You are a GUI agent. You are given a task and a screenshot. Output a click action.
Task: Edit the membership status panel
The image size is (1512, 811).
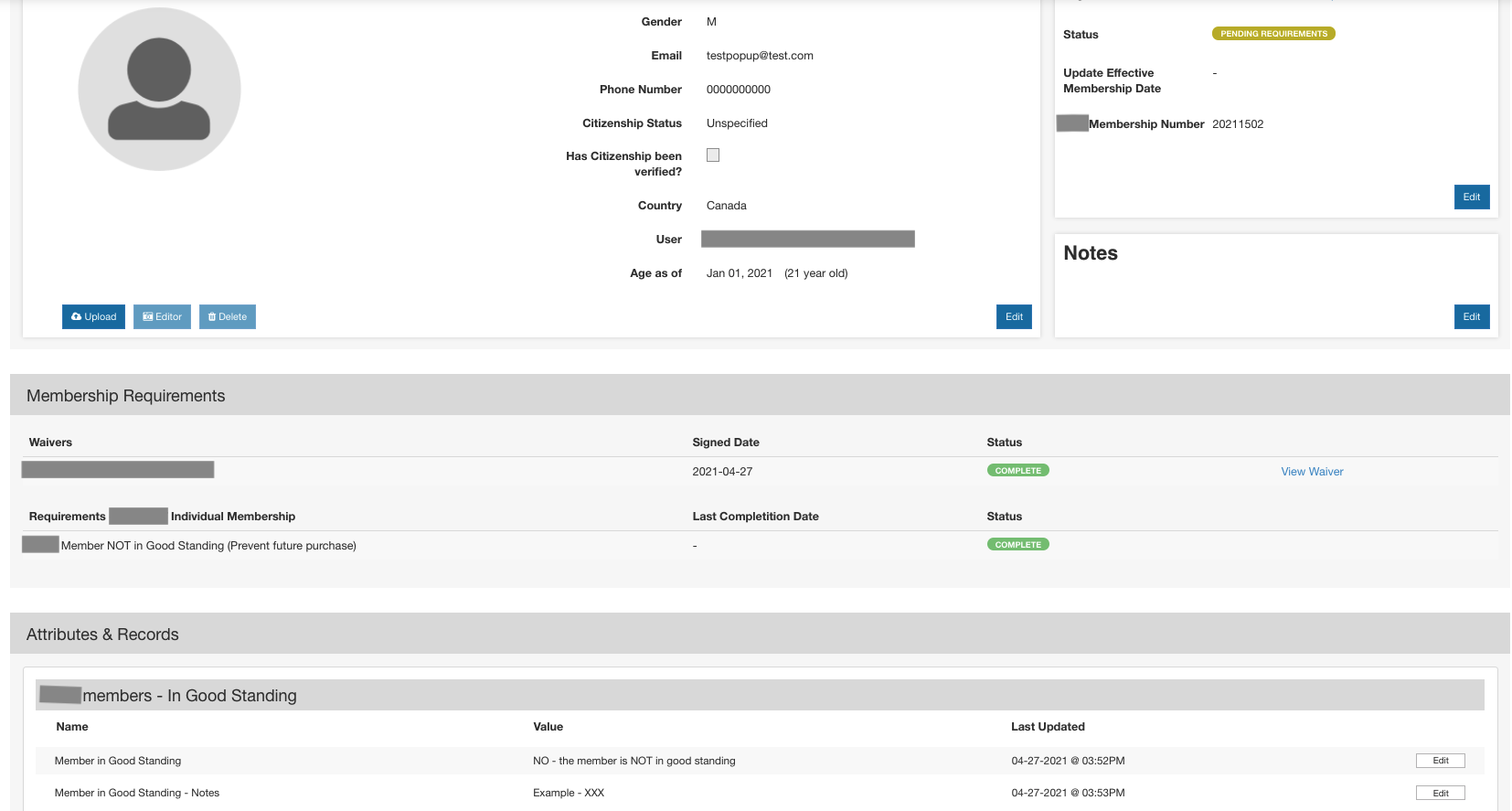(1471, 197)
